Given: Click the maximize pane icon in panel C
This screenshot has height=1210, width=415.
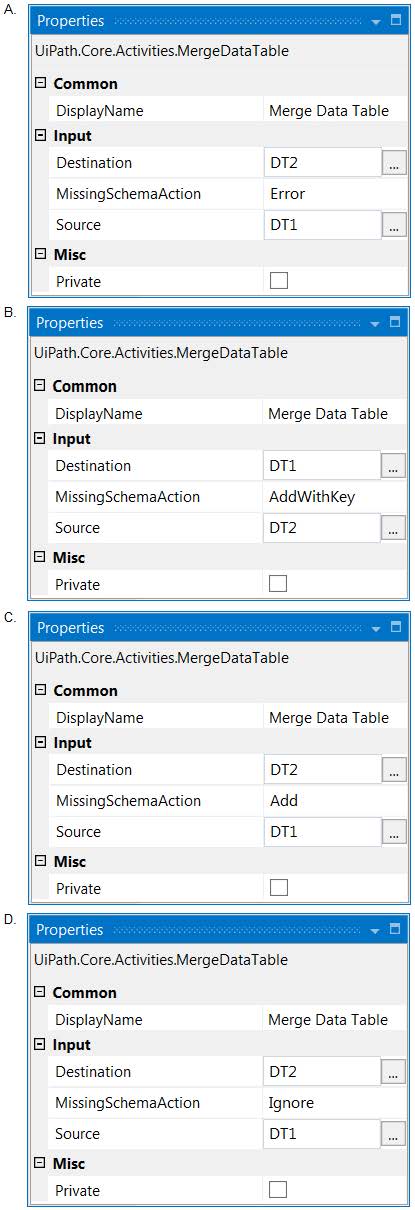Looking at the screenshot, I should coord(395,627).
